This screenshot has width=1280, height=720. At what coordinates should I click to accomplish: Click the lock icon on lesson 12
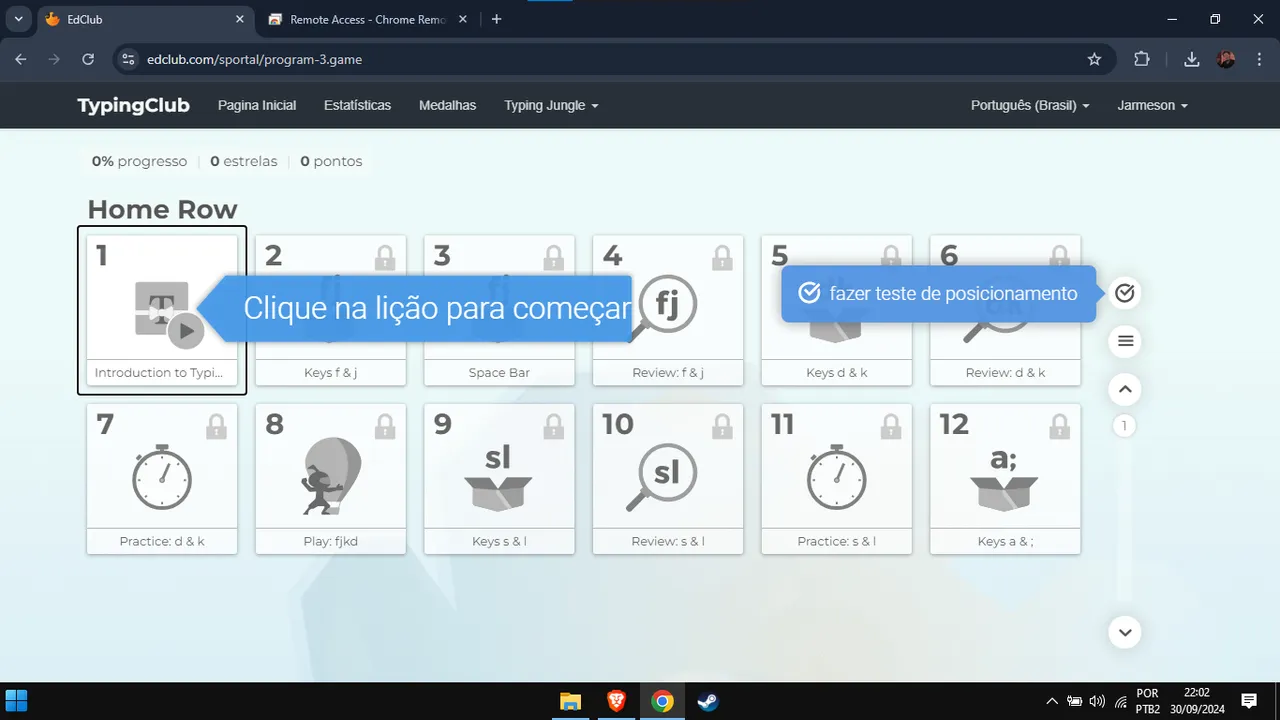coord(1059,427)
